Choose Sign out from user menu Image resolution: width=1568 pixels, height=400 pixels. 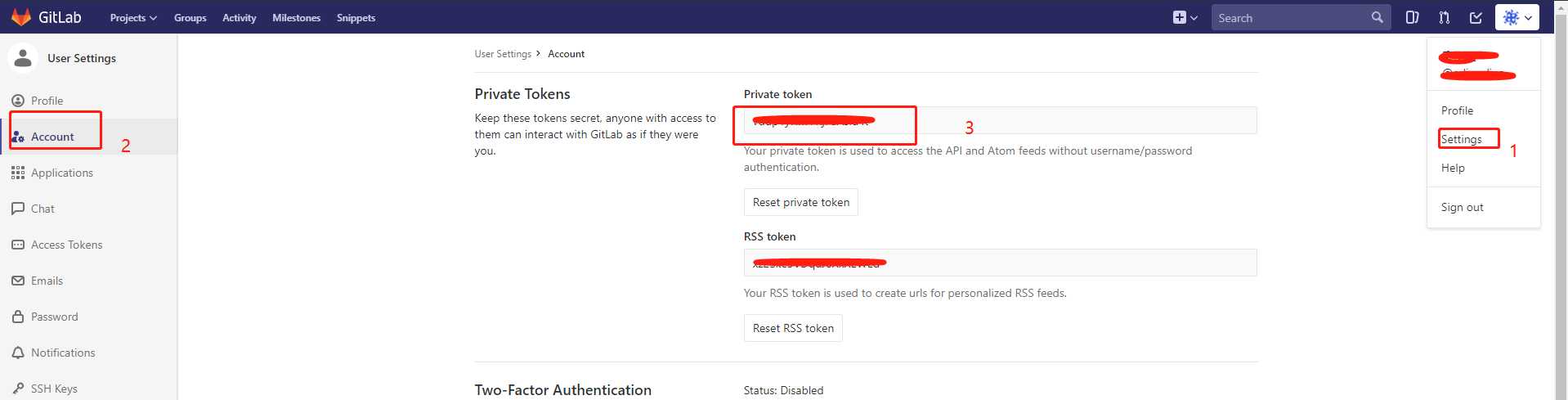(1462, 207)
